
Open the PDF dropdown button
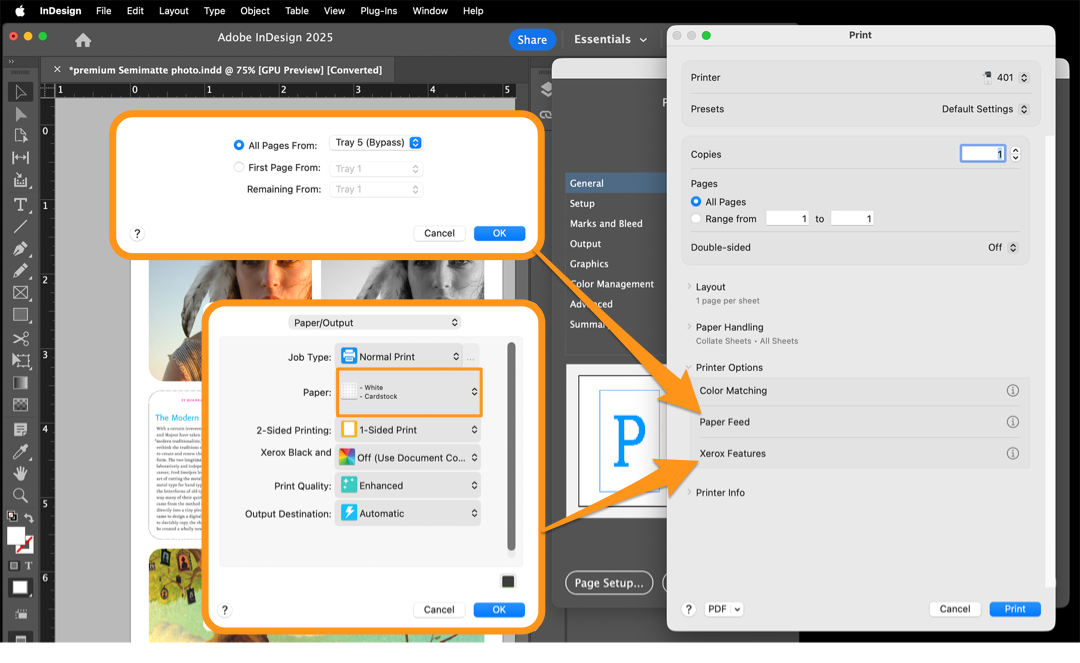[x=723, y=609]
